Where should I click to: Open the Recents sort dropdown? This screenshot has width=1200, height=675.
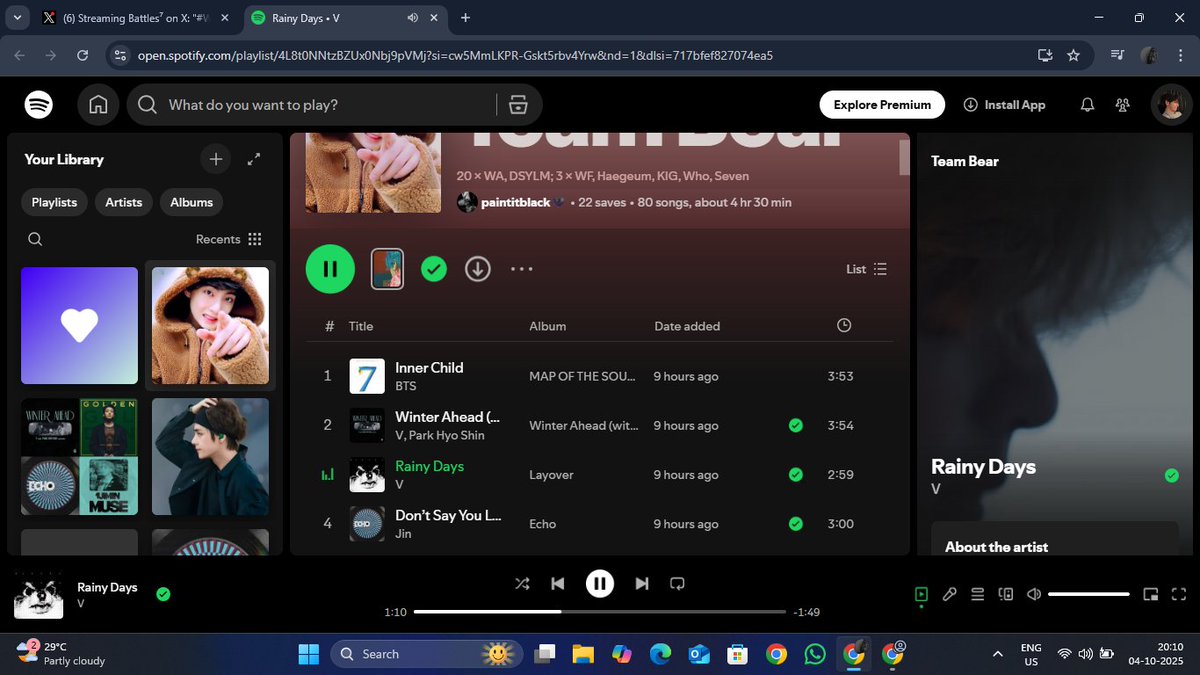pos(228,239)
